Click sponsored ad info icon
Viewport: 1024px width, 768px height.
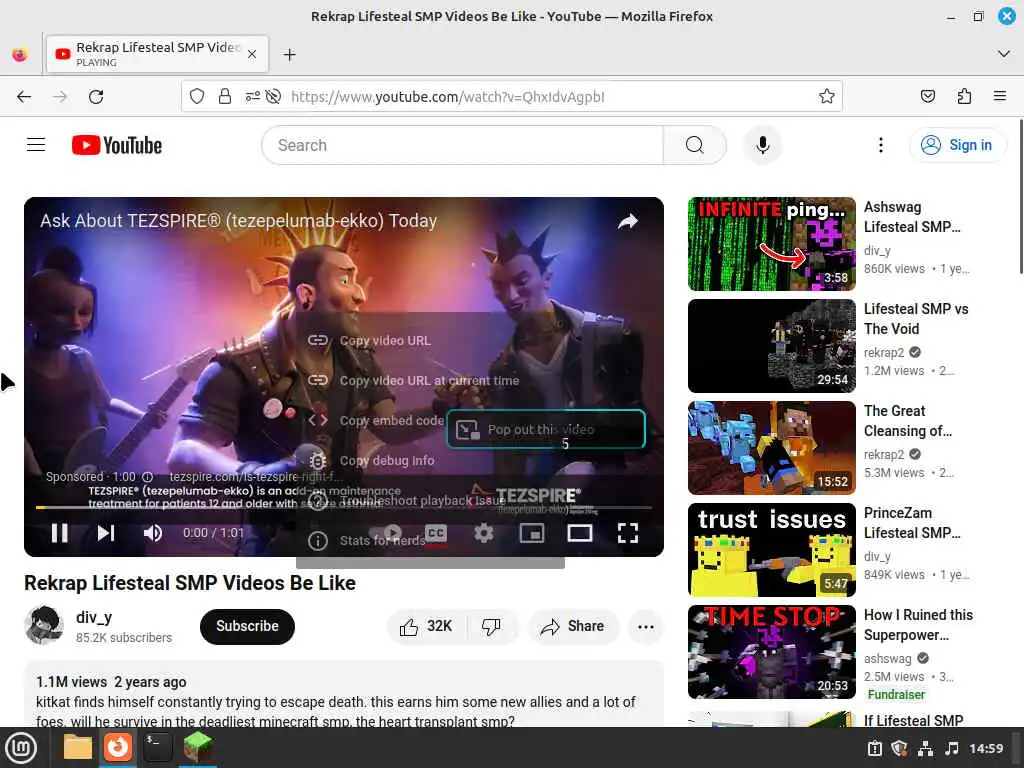pyautogui.click(x=148, y=477)
